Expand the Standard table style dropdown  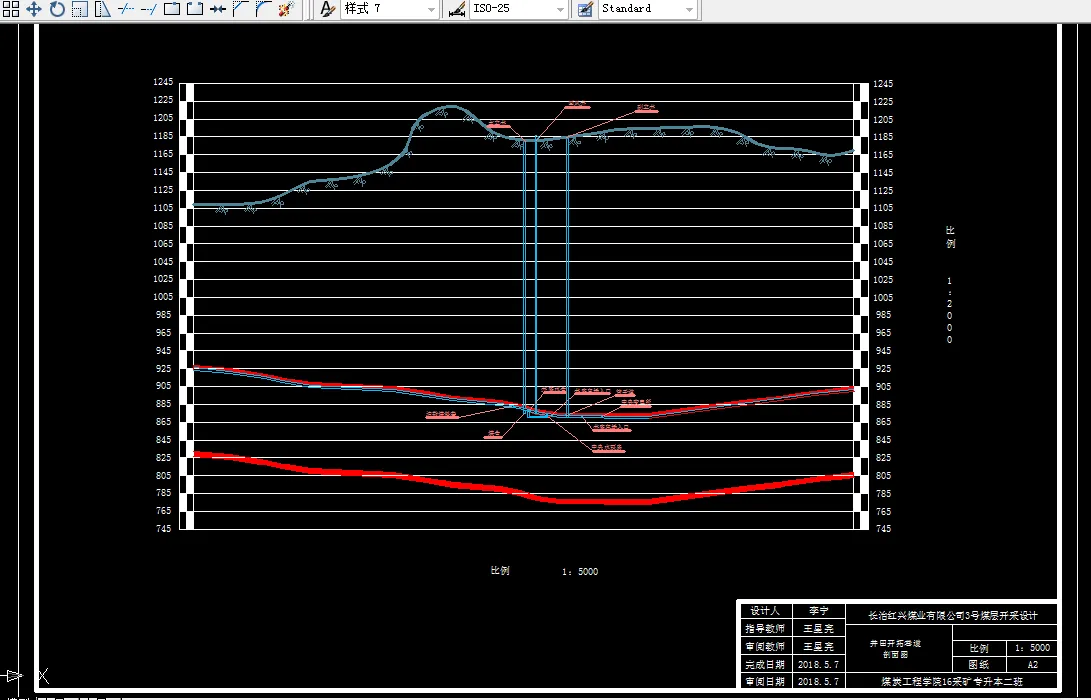point(689,9)
